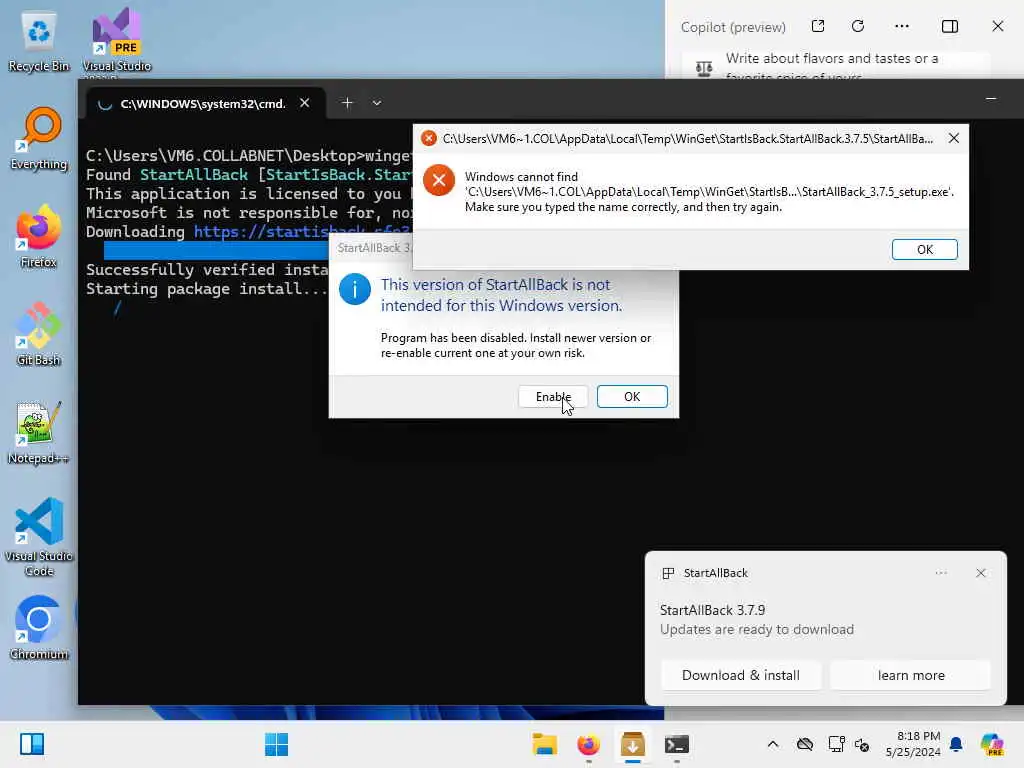Click the cloud sync tray icon
The height and width of the screenshot is (768, 1024).
pos(805,744)
